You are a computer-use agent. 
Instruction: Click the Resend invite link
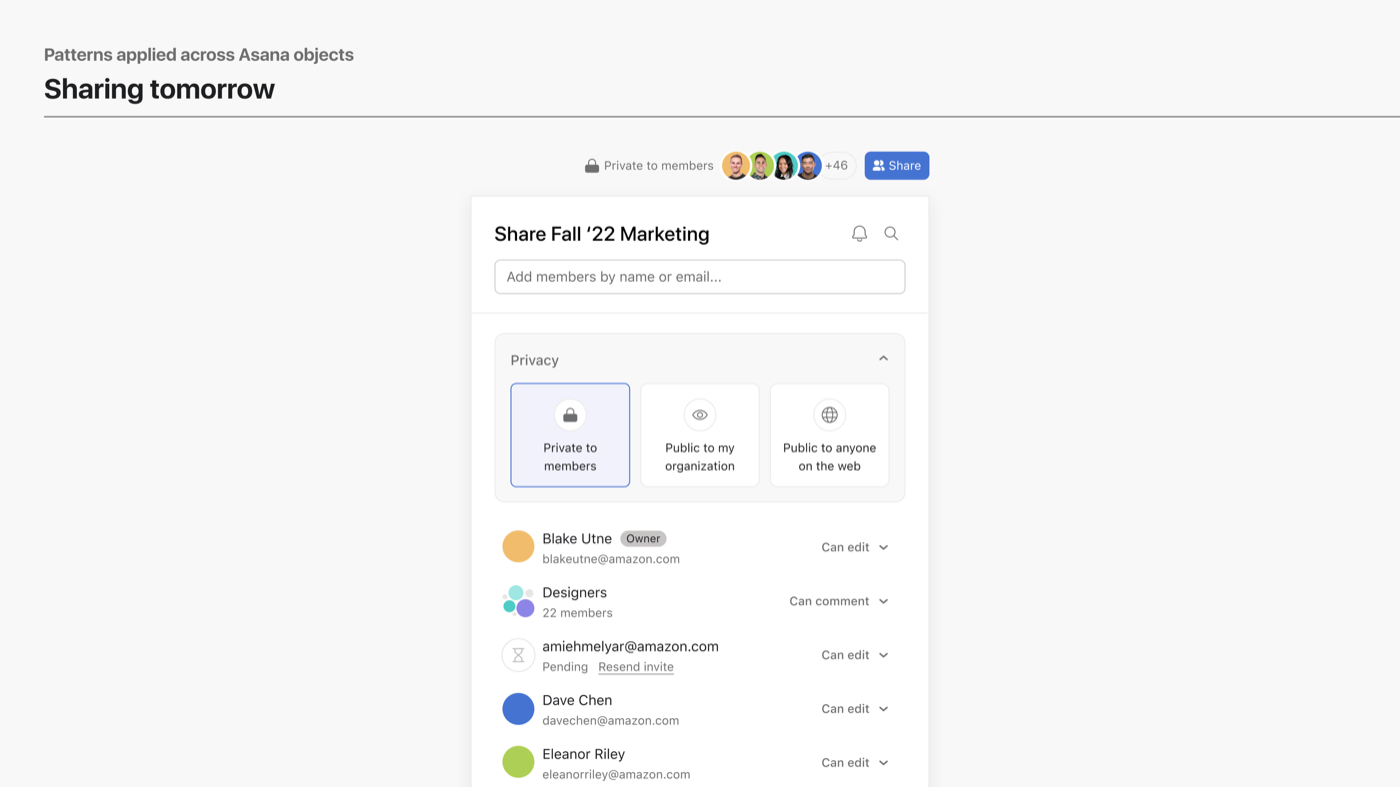tap(636, 667)
